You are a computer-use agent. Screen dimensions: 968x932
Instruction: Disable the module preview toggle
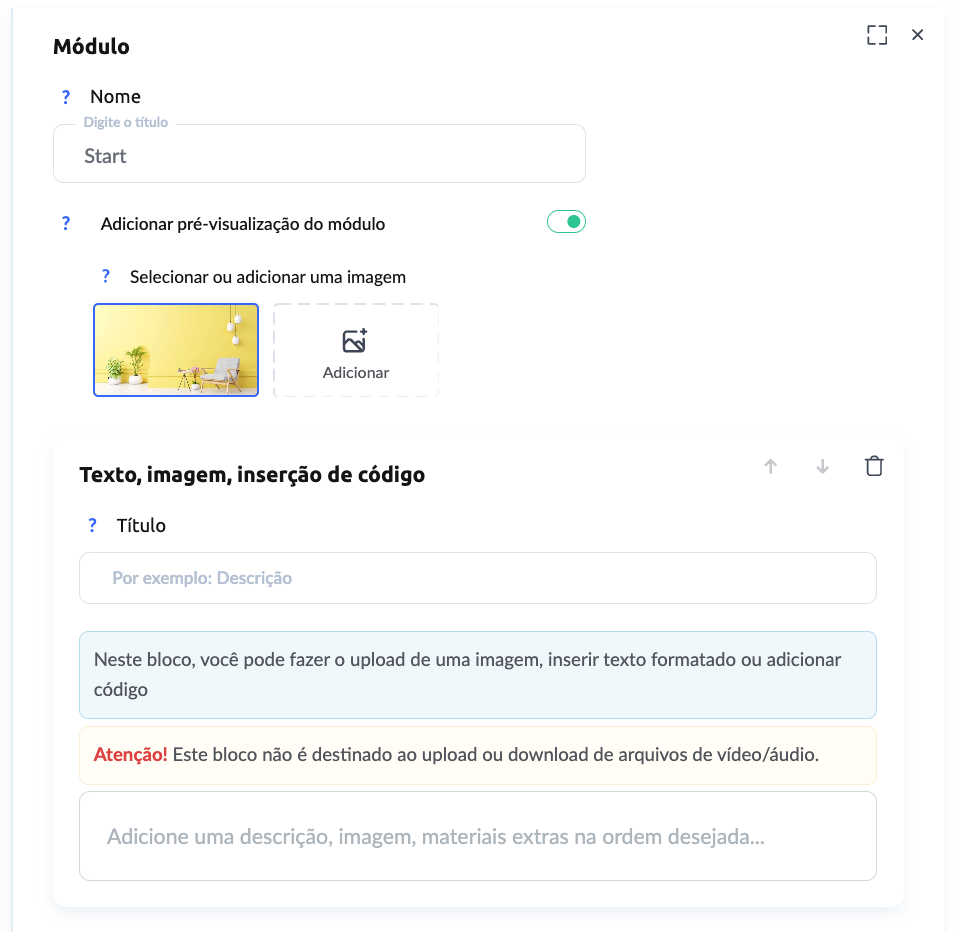tap(566, 222)
